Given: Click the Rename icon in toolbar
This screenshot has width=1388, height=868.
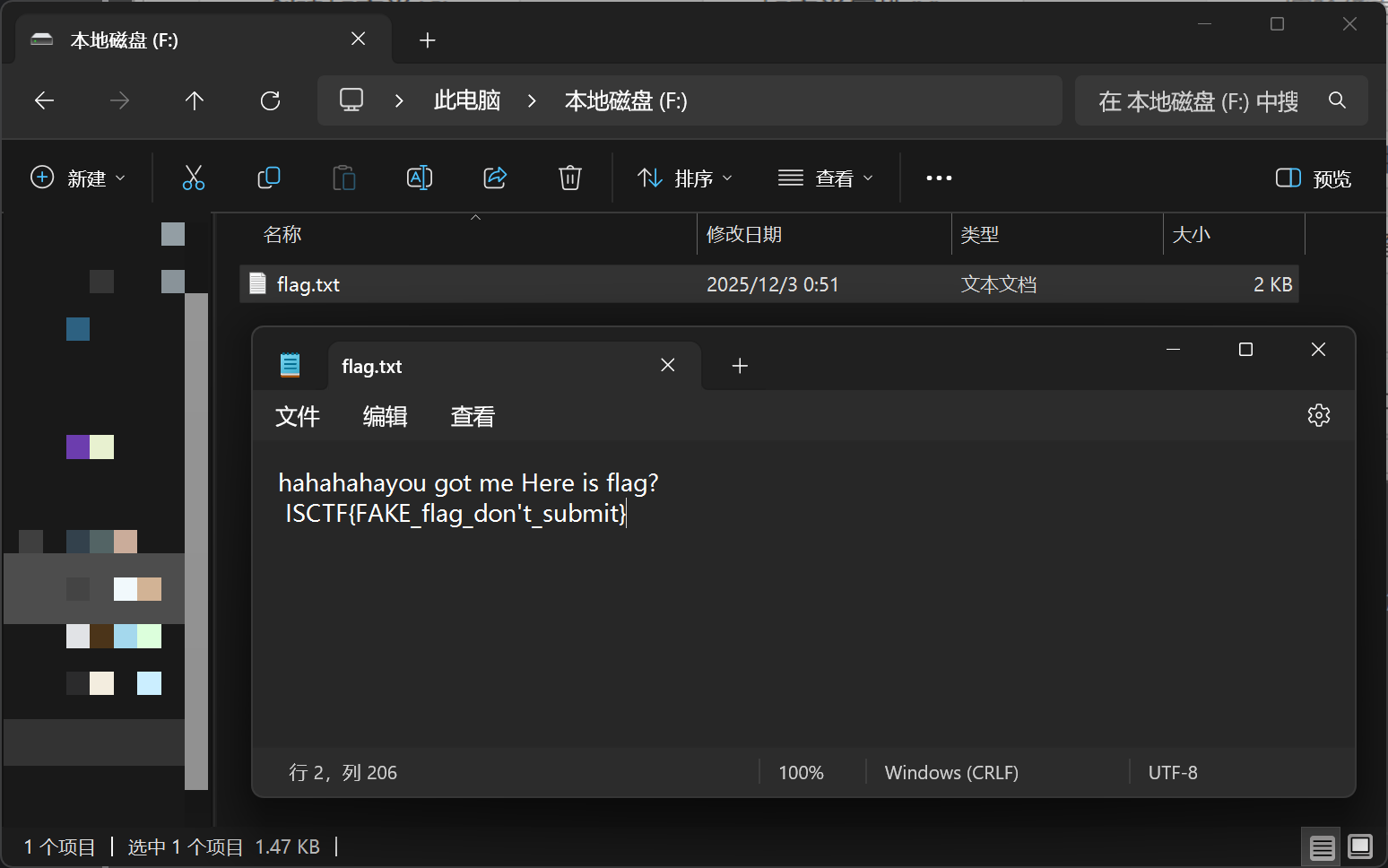Looking at the screenshot, I should 420,178.
